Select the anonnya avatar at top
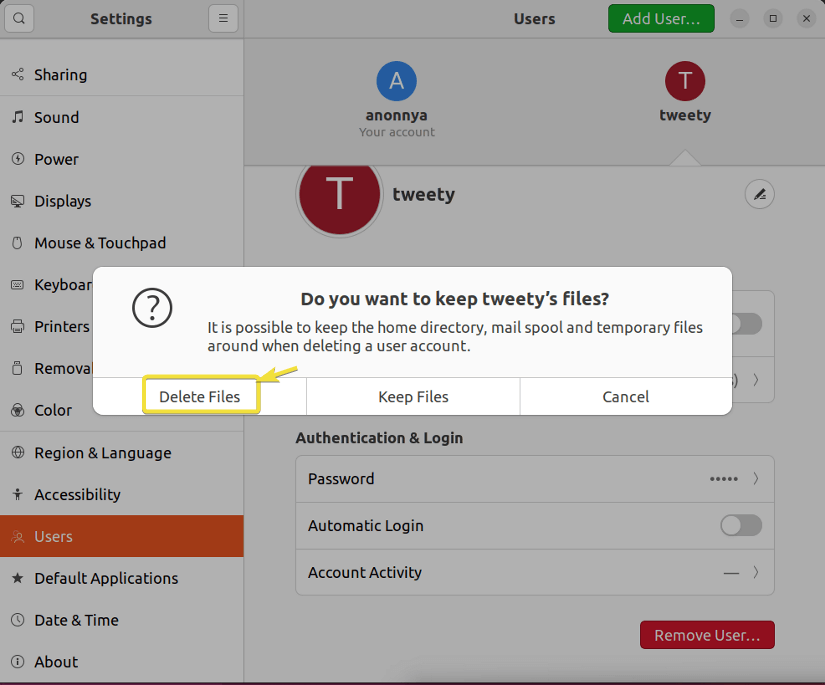825x685 pixels. [x=396, y=81]
